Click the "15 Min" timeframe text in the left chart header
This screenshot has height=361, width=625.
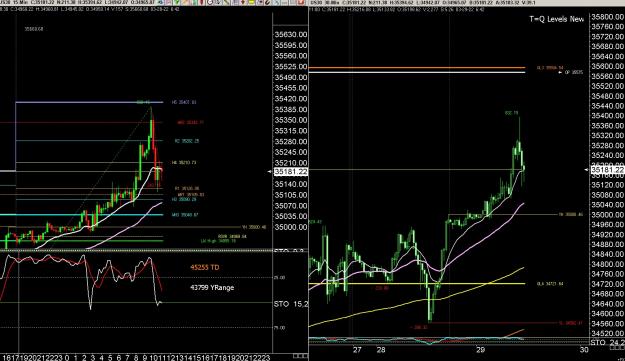click(x=19, y=2)
